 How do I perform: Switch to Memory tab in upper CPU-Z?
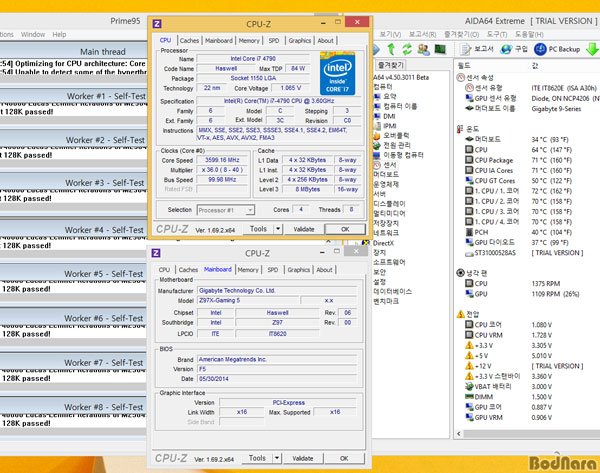pos(249,41)
